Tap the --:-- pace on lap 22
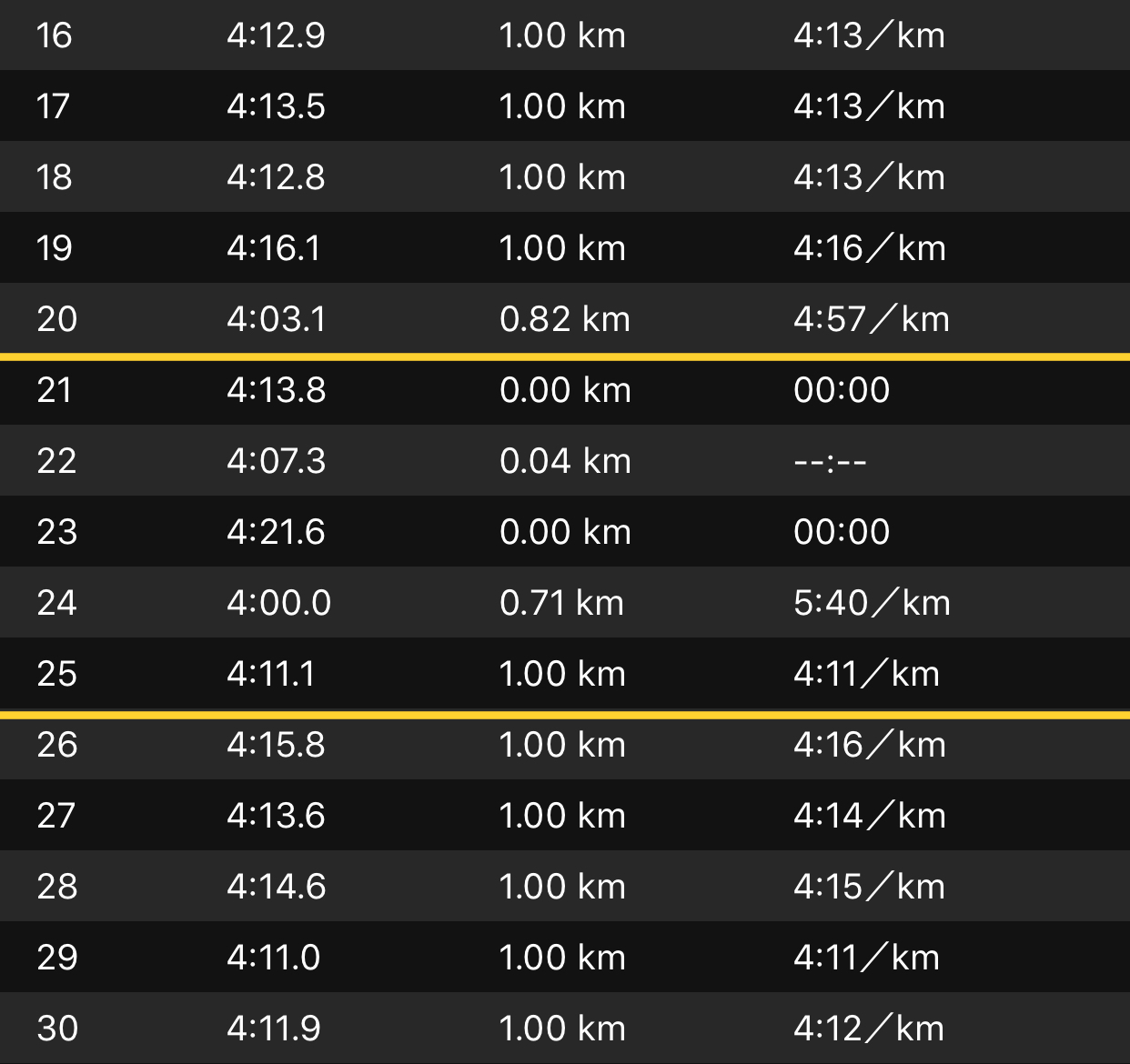The height and width of the screenshot is (1064, 1130). pyautogui.click(x=830, y=461)
